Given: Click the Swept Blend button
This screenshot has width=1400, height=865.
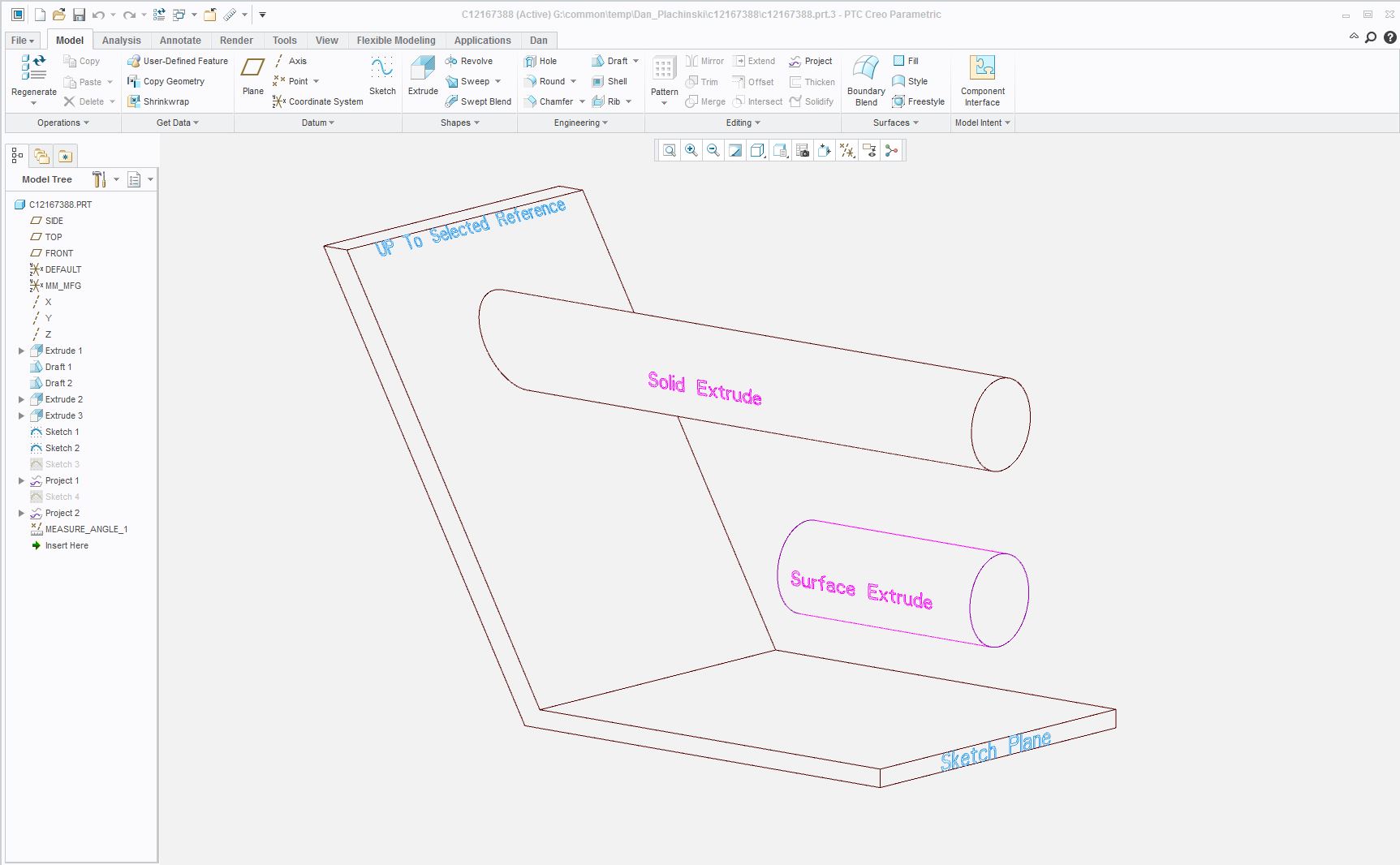Looking at the screenshot, I should 478,101.
